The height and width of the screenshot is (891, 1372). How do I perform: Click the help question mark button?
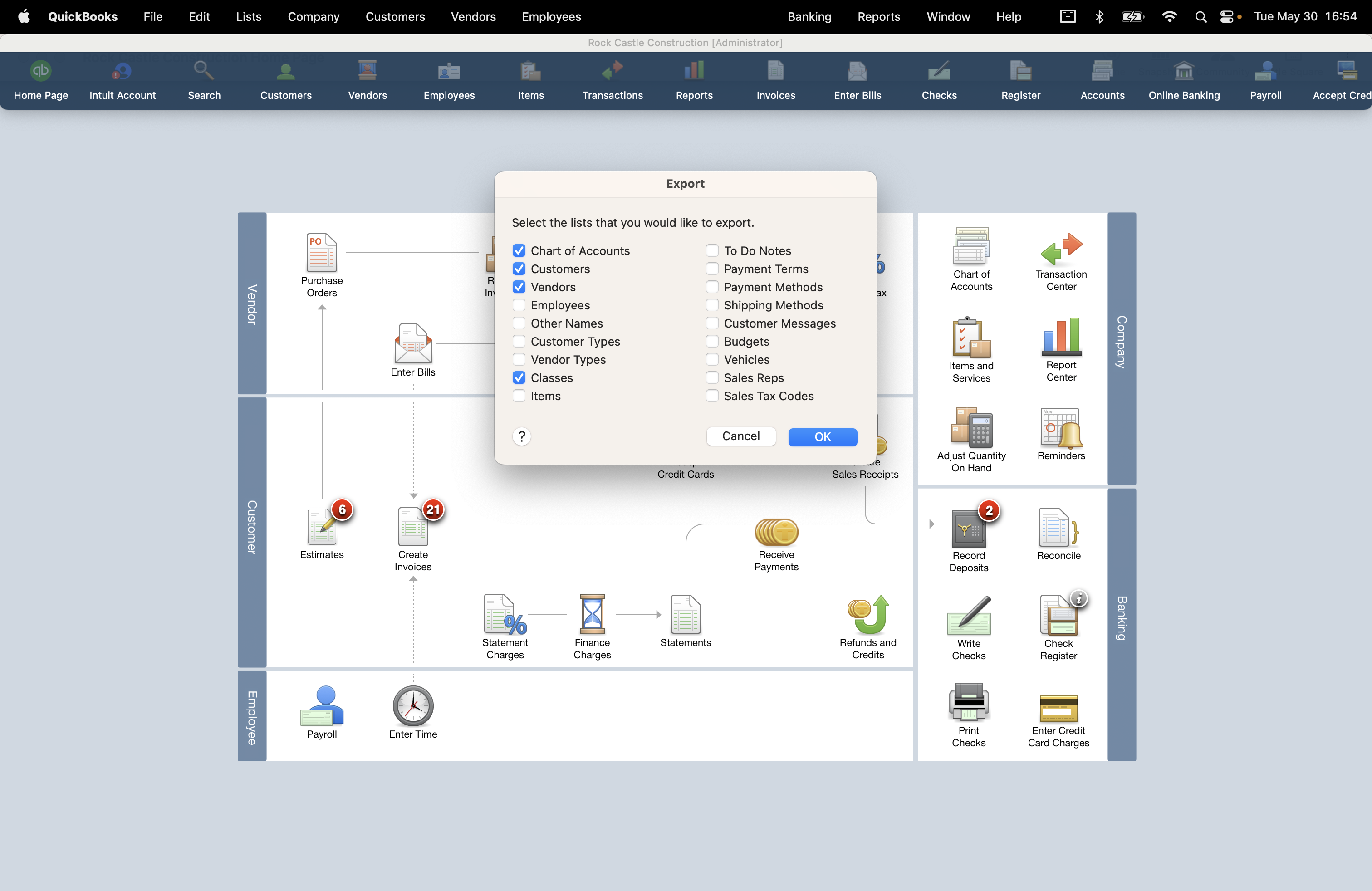click(521, 436)
